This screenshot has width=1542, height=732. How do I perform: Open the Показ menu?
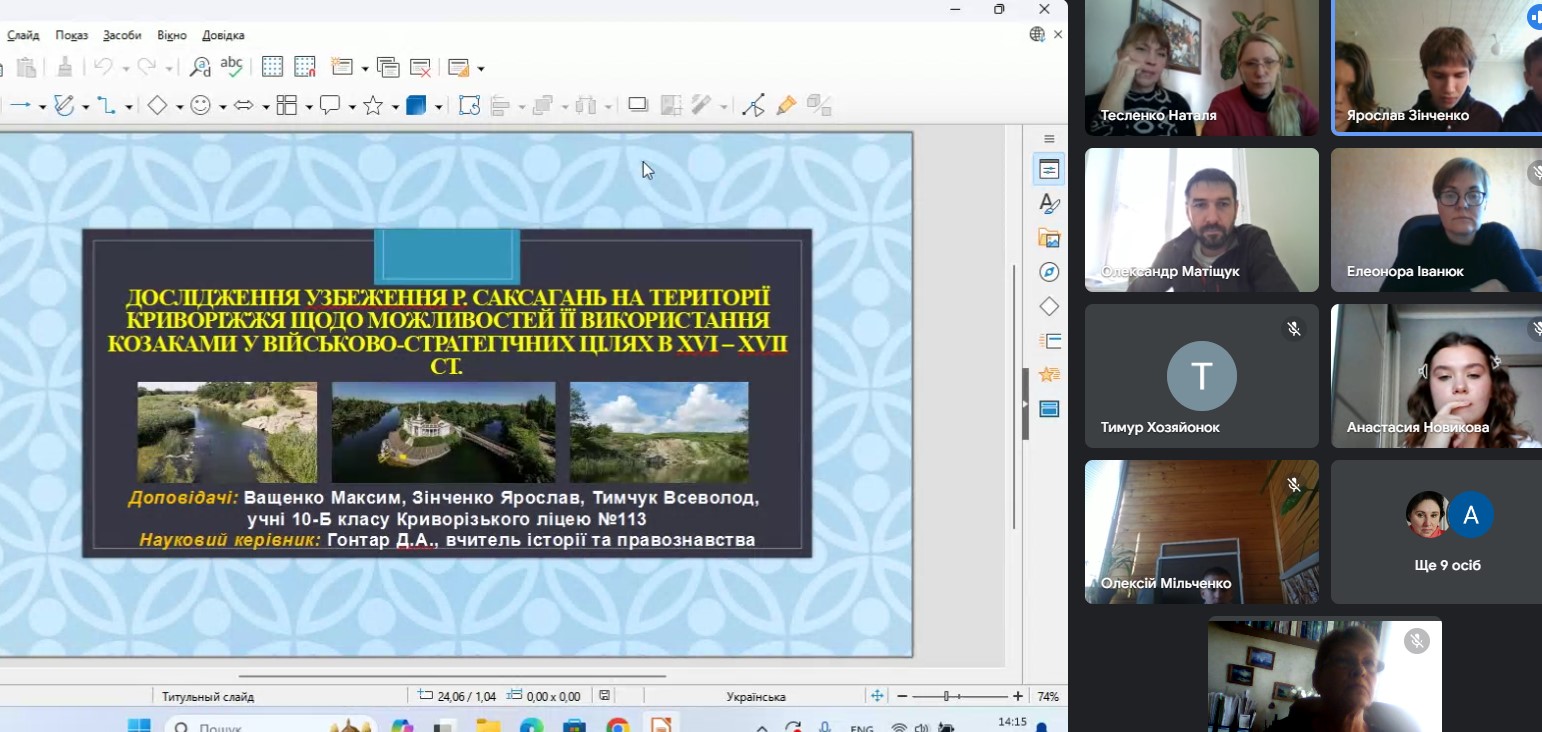click(x=72, y=35)
